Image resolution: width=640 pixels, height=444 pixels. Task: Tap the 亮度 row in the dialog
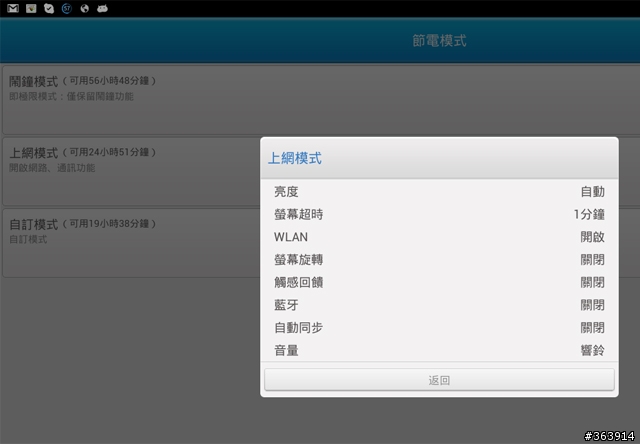tap(439, 191)
